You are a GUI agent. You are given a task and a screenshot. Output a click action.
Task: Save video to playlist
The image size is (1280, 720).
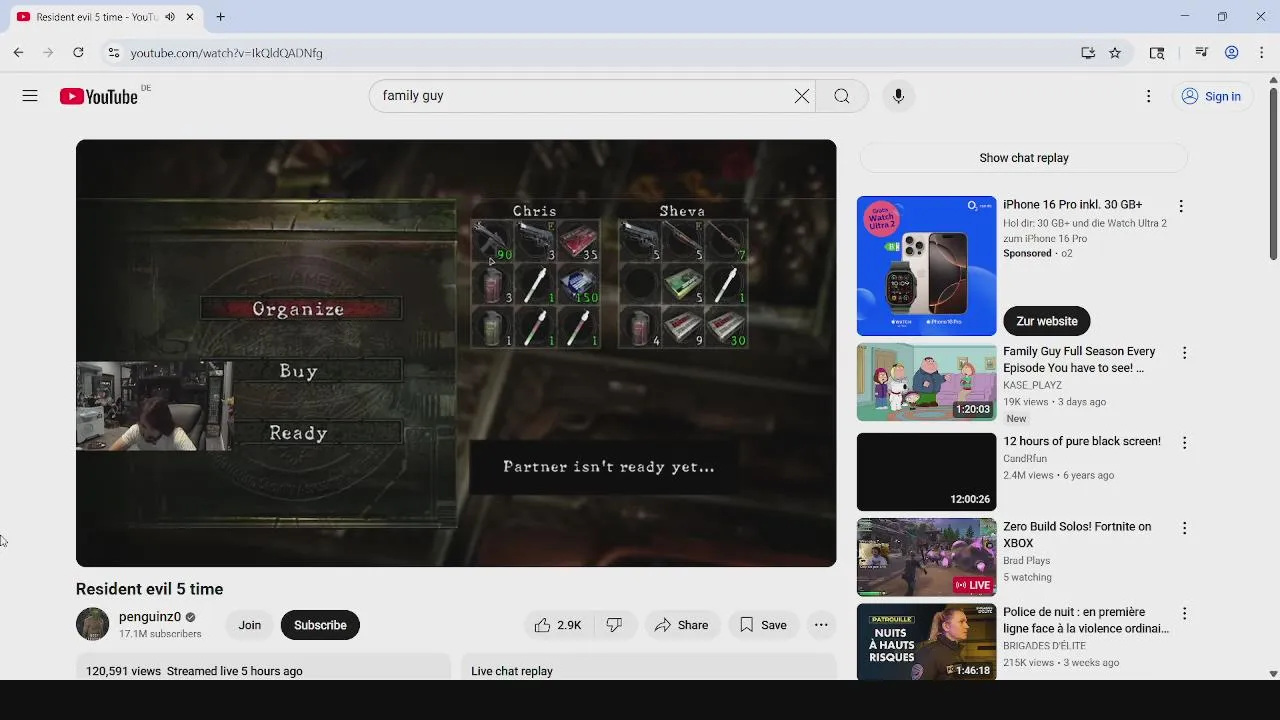click(763, 625)
